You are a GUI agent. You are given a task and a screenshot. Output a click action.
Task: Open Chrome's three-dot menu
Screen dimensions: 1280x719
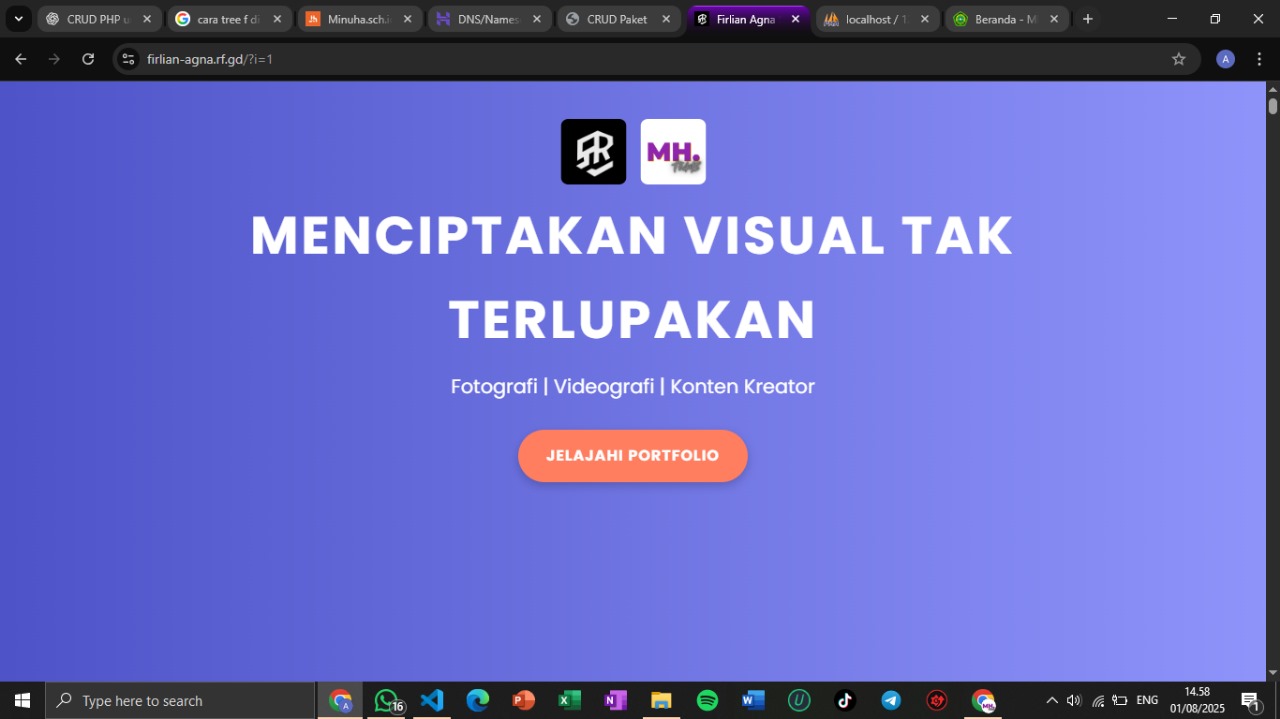[x=1259, y=59]
